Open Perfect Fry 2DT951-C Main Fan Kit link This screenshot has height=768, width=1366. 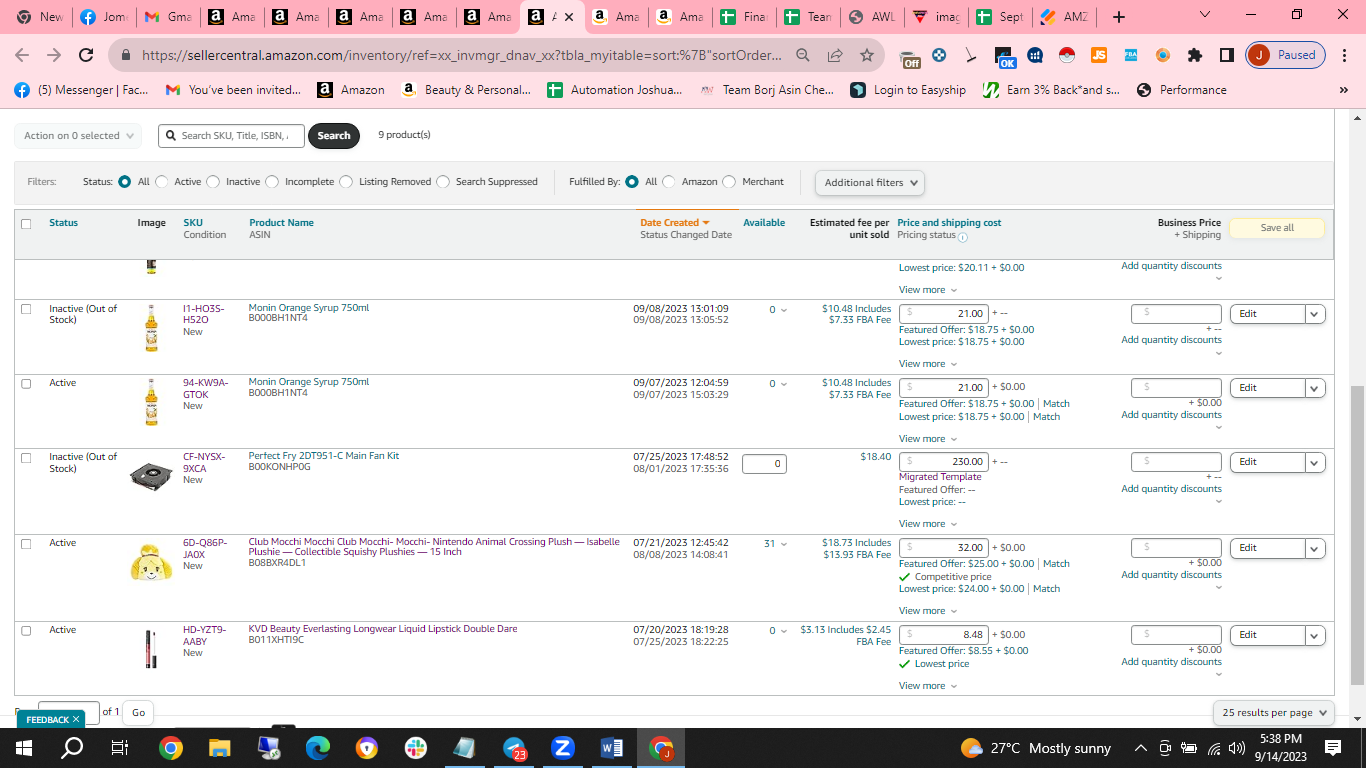(324, 456)
